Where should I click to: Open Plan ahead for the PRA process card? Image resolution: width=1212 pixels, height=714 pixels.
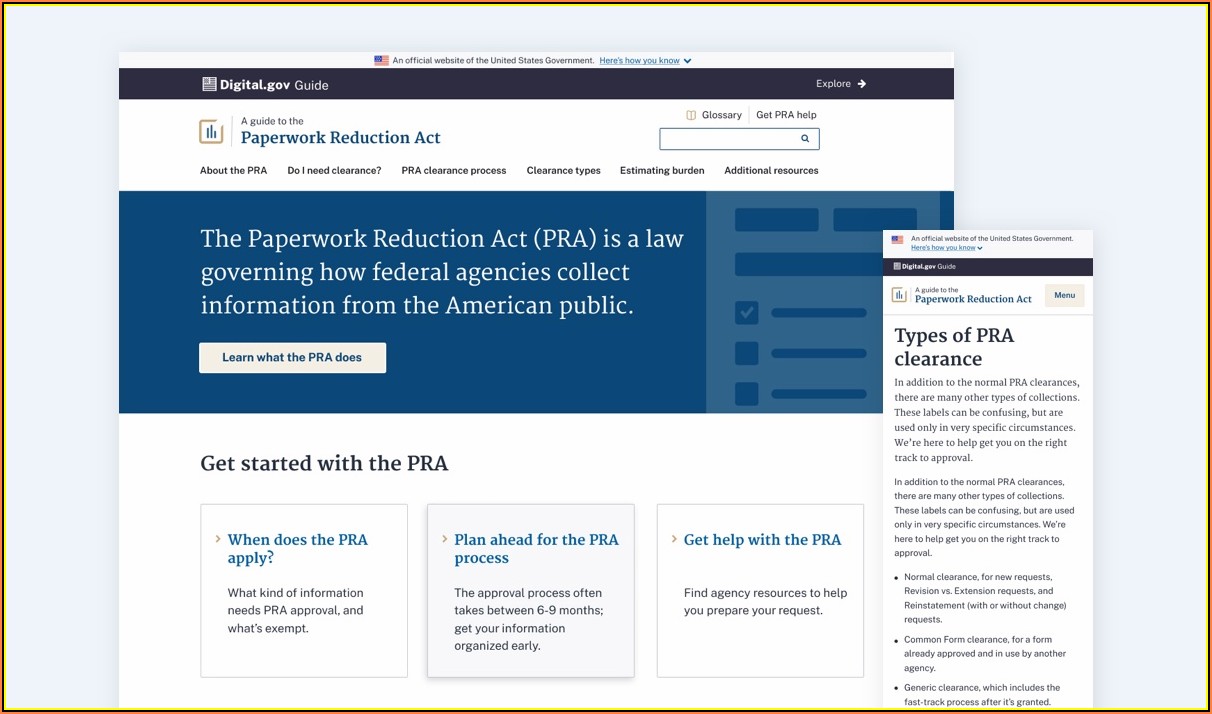pos(531,591)
